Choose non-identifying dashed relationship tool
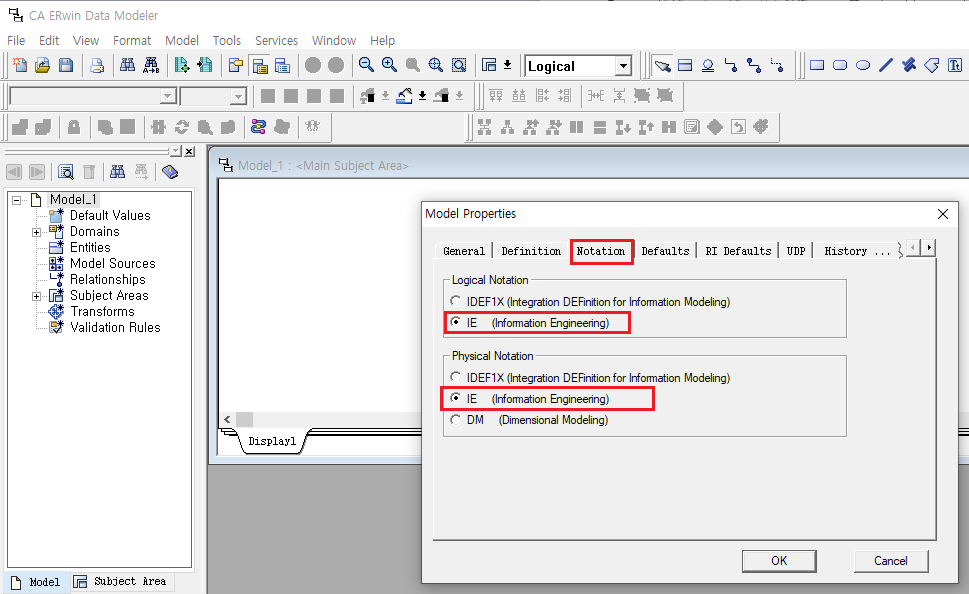Screen dimensions: 969x594 click(x=777, y=65)
